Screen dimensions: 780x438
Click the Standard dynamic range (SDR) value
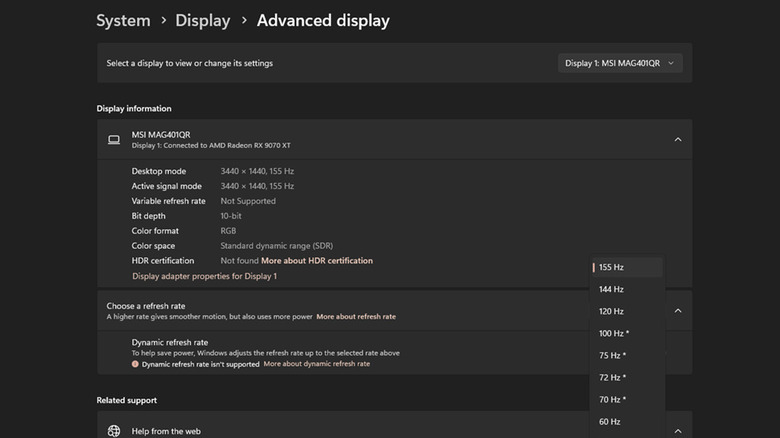[277, 246]
